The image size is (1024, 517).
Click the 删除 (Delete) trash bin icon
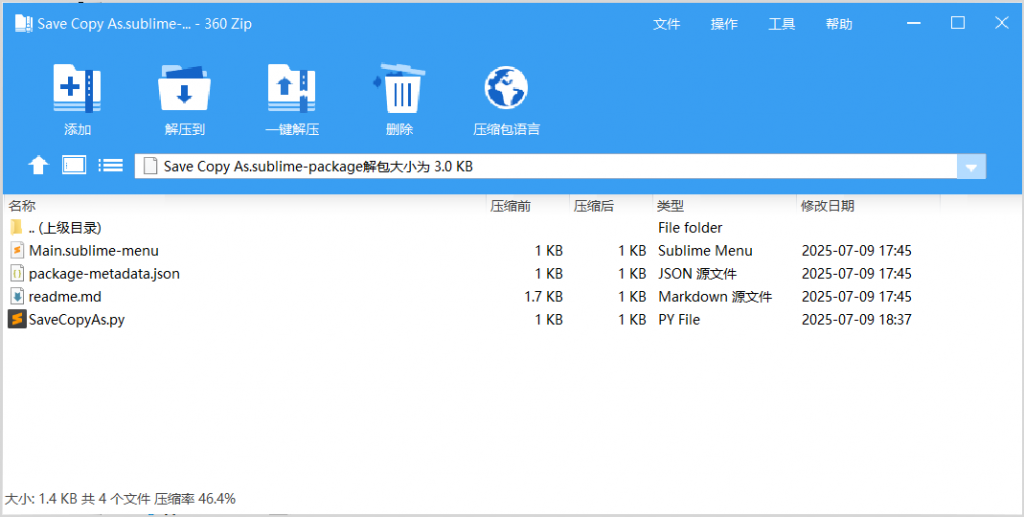(x=399, y=89)
